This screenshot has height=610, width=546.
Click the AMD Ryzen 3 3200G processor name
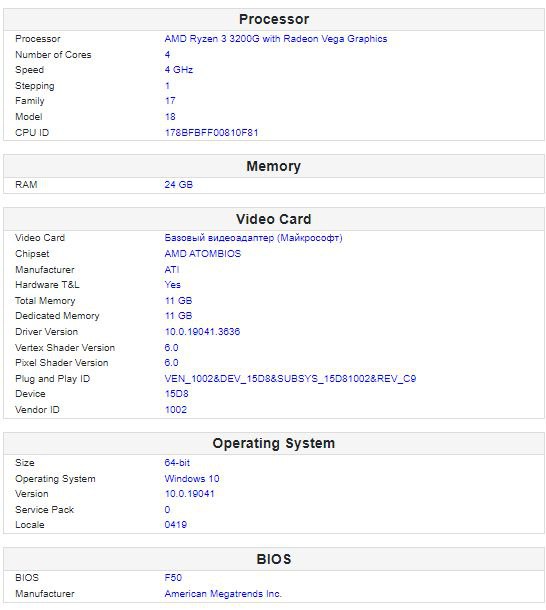pyautogui.click(x=276, y=39)
